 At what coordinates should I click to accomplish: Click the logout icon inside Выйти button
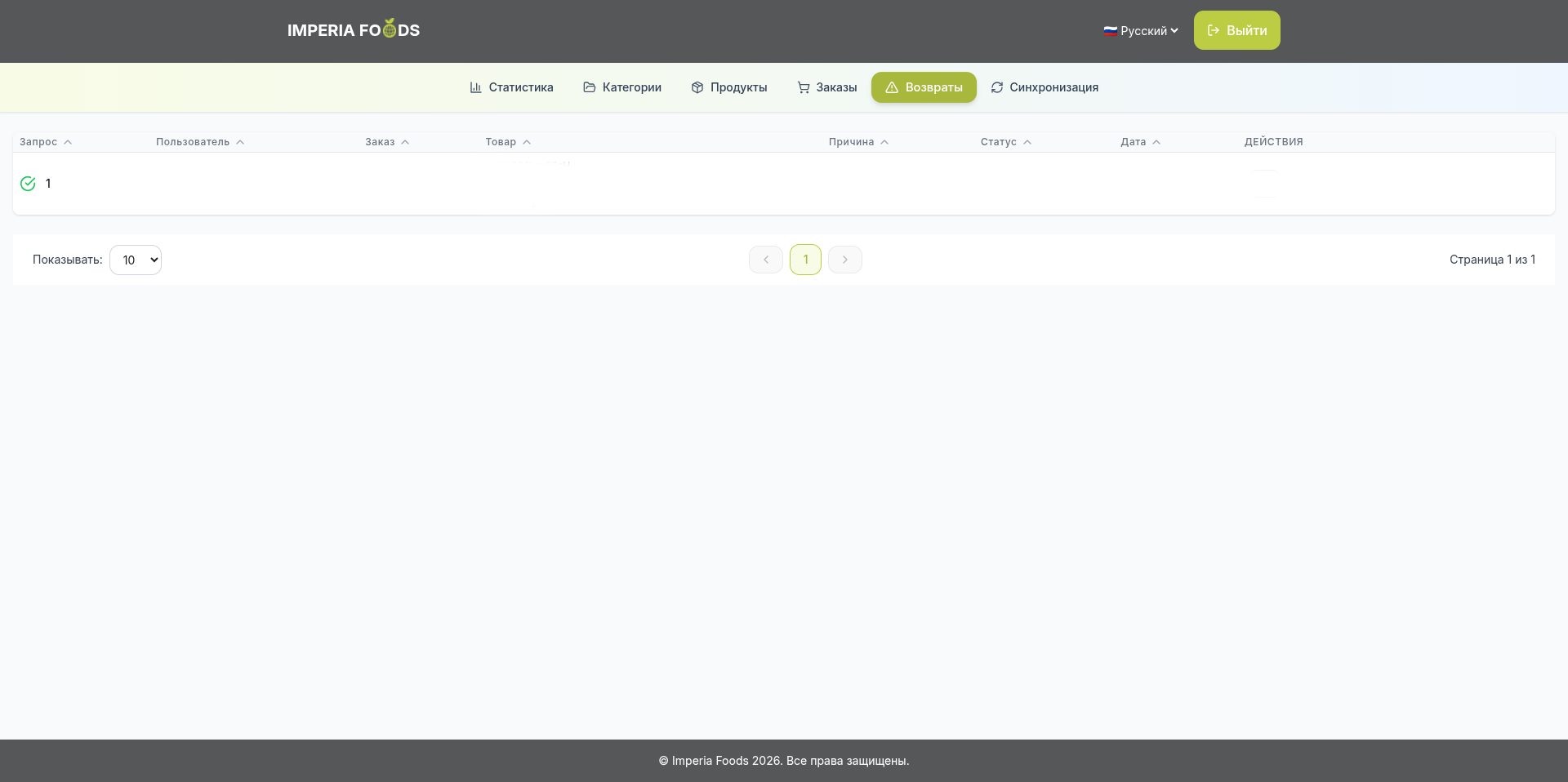tap(1212, 30)
